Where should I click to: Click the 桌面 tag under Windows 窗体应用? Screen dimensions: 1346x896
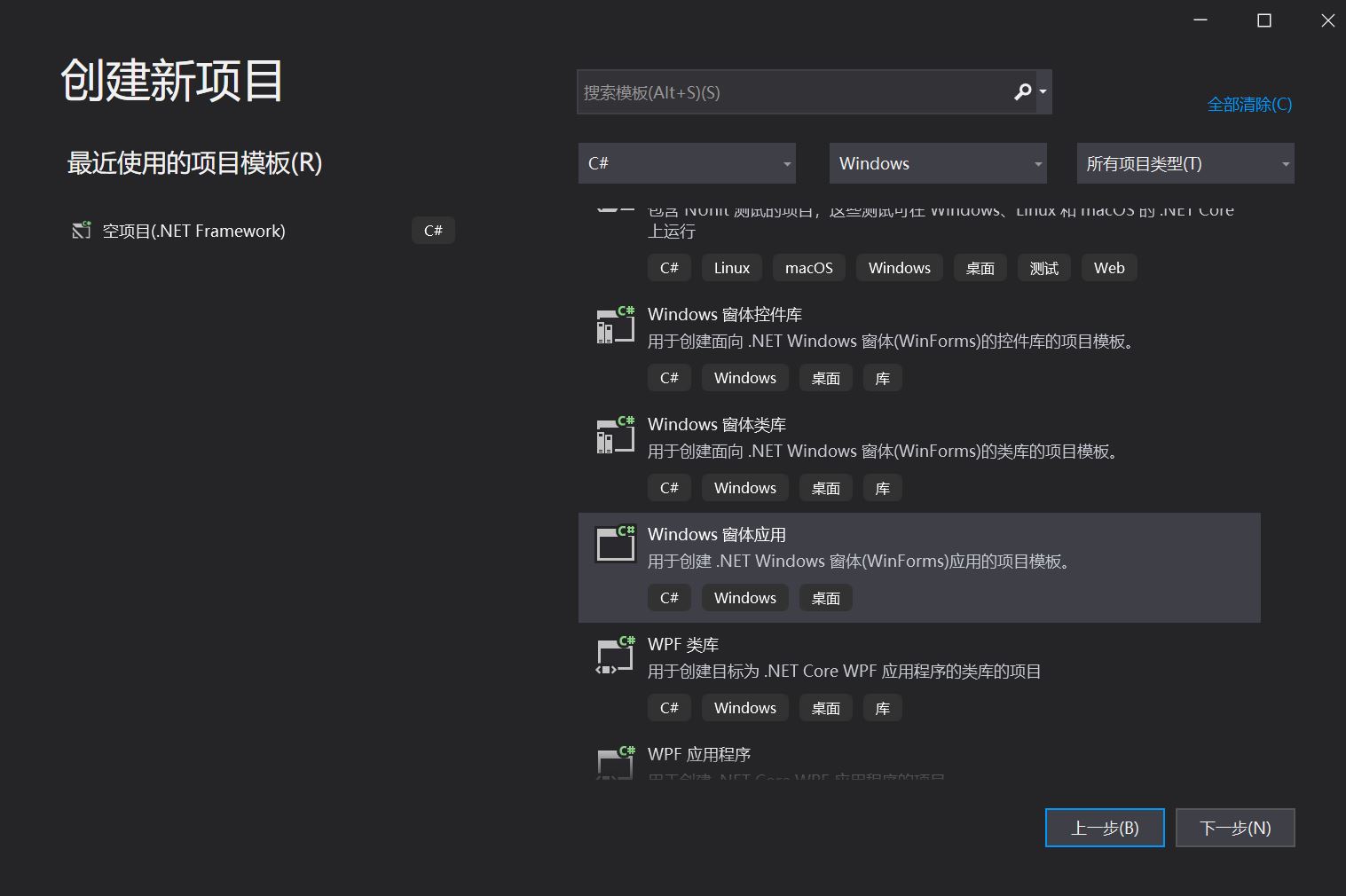click(x=825, y=597)
